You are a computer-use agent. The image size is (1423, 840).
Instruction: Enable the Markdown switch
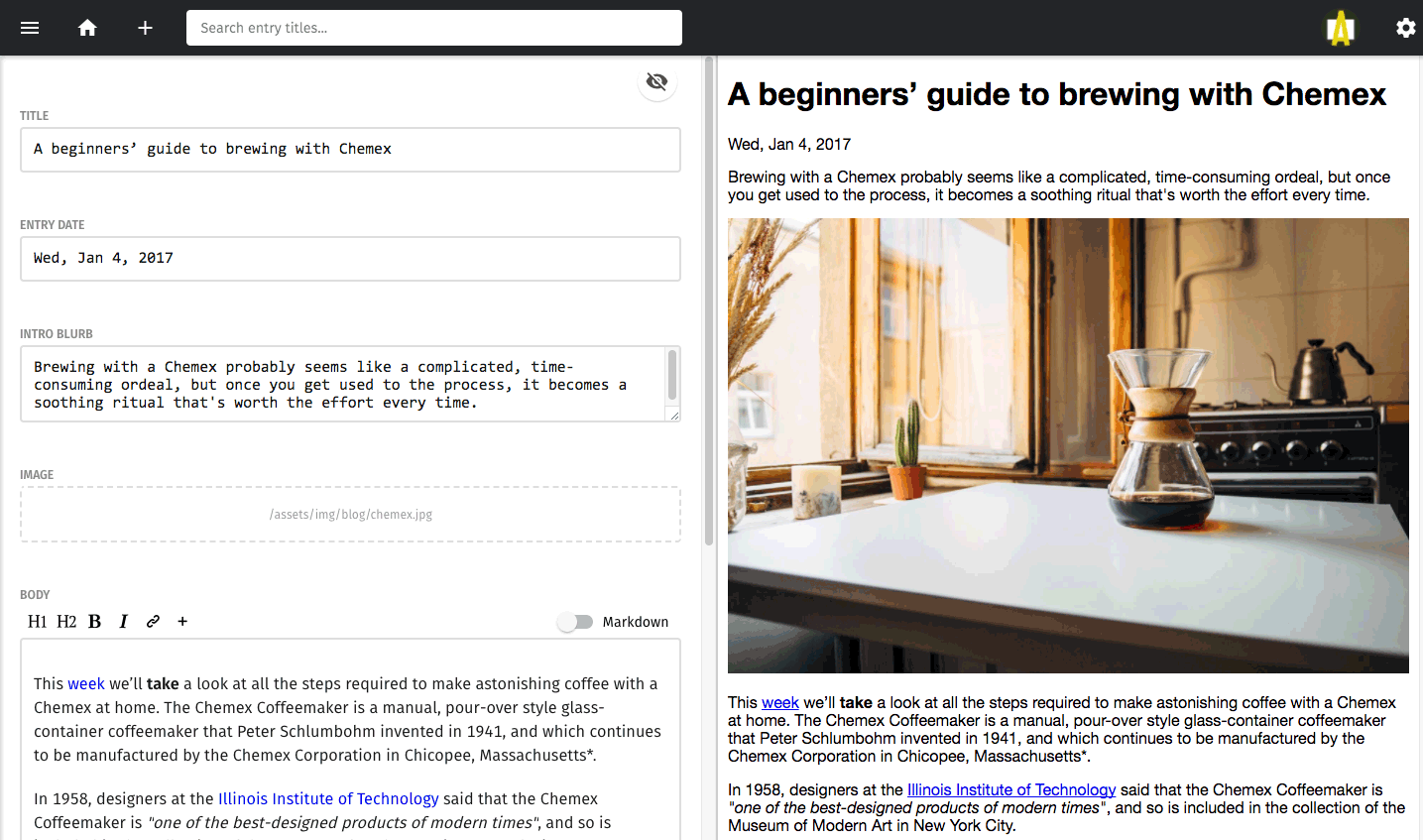point(575,622)
